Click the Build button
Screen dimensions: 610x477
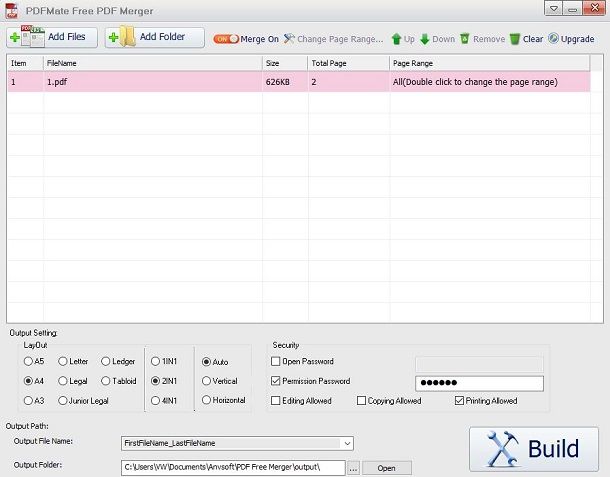[534, 449]
